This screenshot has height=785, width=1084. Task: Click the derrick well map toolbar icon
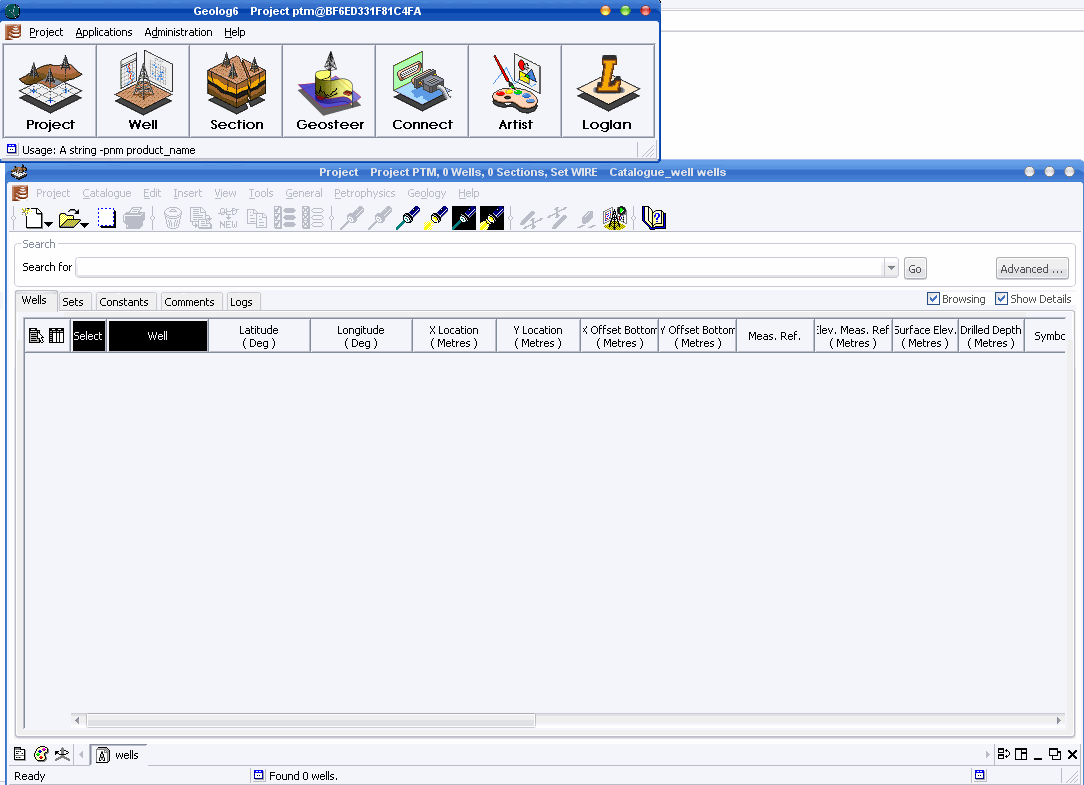pos(615,219)
